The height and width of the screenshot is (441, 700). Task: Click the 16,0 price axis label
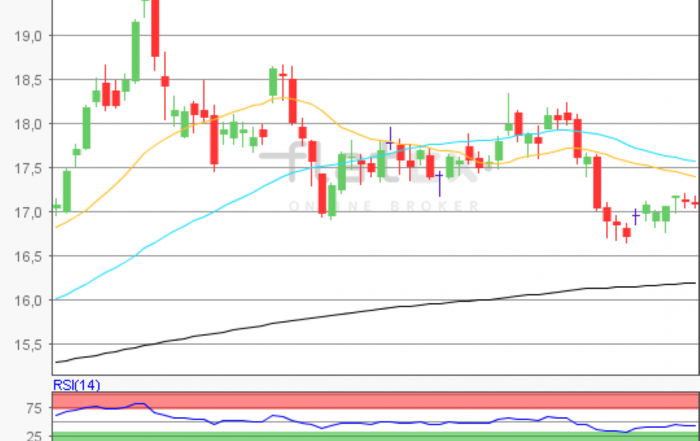(28, 300)
